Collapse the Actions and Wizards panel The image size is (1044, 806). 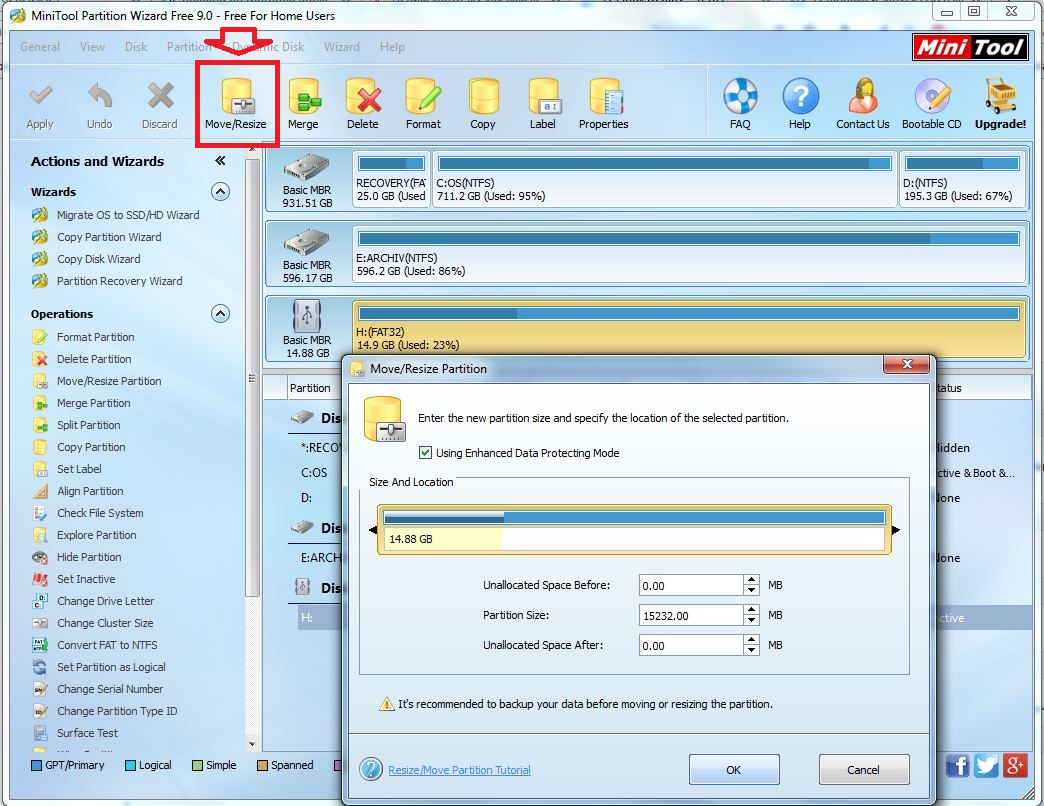tap(220, 161)
